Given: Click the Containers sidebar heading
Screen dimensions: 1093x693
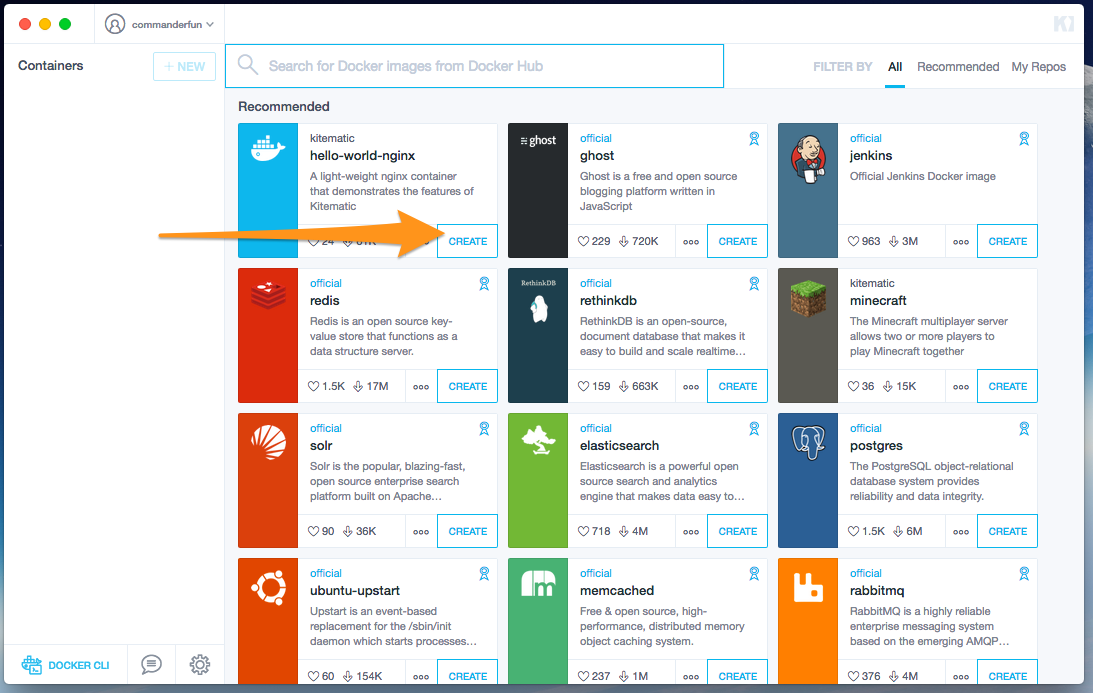Looking at the screenshot, I should 50,66.
